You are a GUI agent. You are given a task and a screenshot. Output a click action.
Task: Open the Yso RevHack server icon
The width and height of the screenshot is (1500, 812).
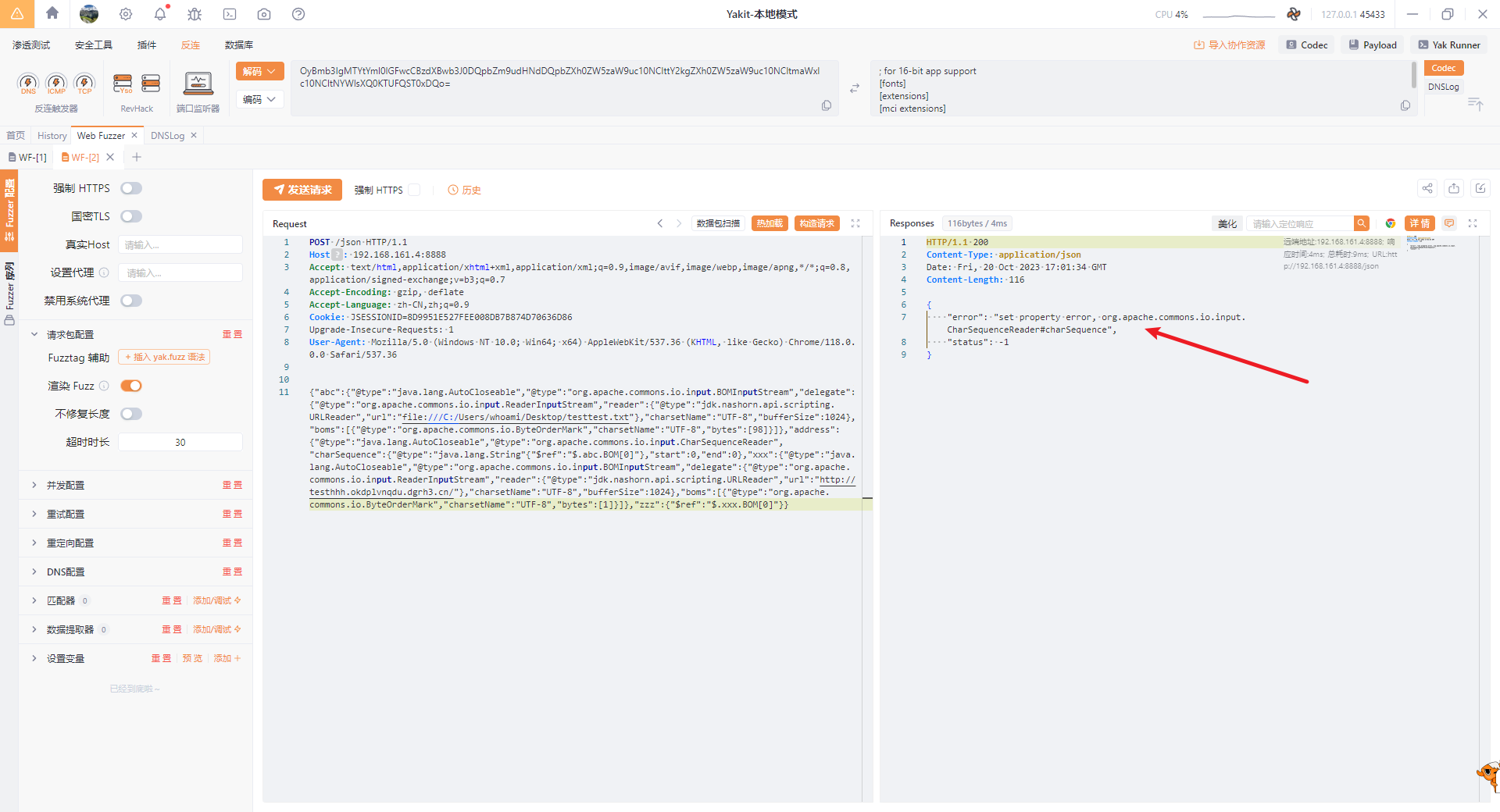click(123, 84)
